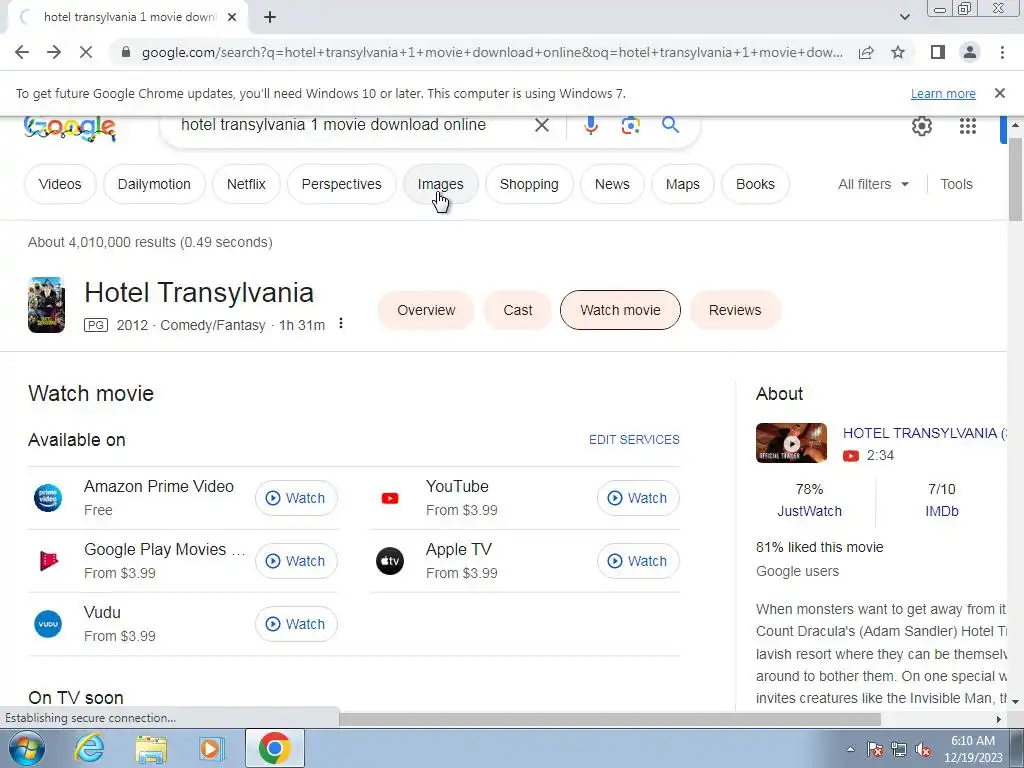Screen dimensions: 1024x768
Task: Expand the All filters dropdown
Action: click(x=873, y=184)
